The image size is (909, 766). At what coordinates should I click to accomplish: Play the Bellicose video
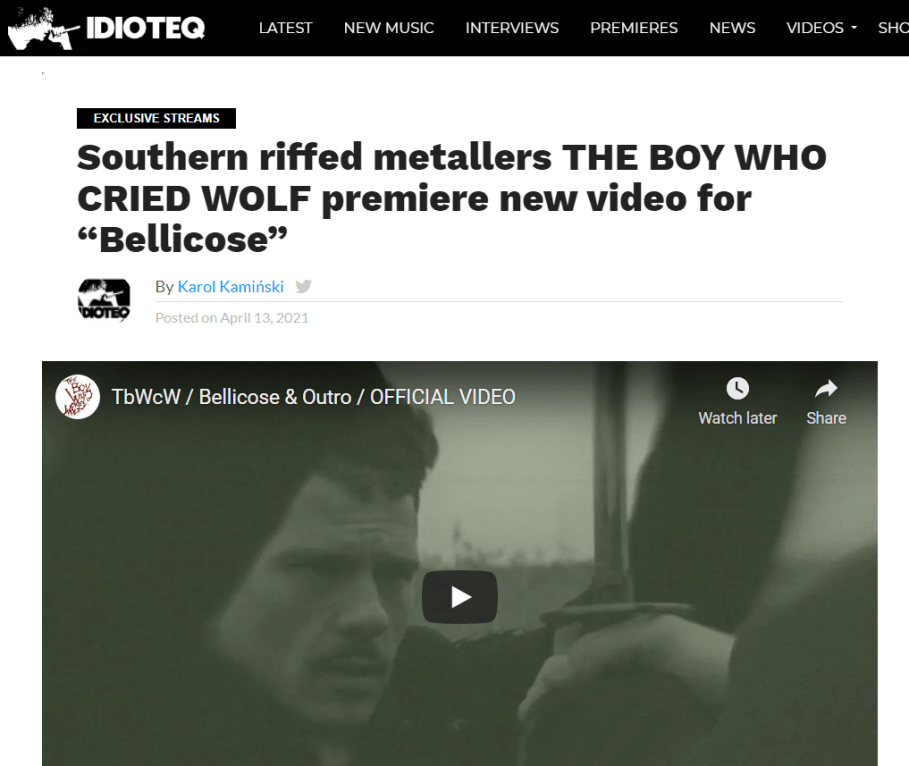(460, 597)
